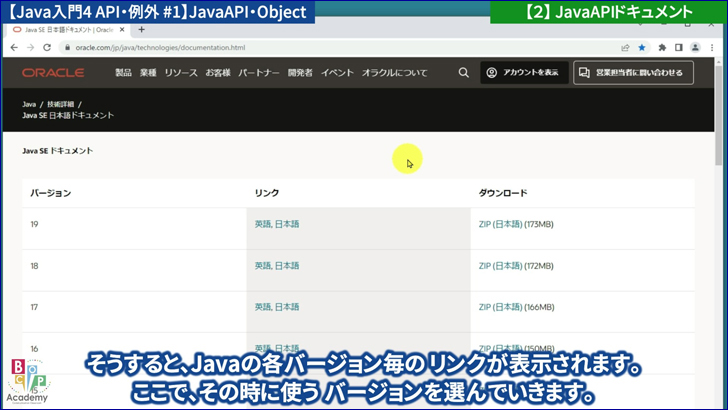Screen dimensions: 728x410
Task: Click the 営業担当者に問い合わせる button
Action: (633, 72)
